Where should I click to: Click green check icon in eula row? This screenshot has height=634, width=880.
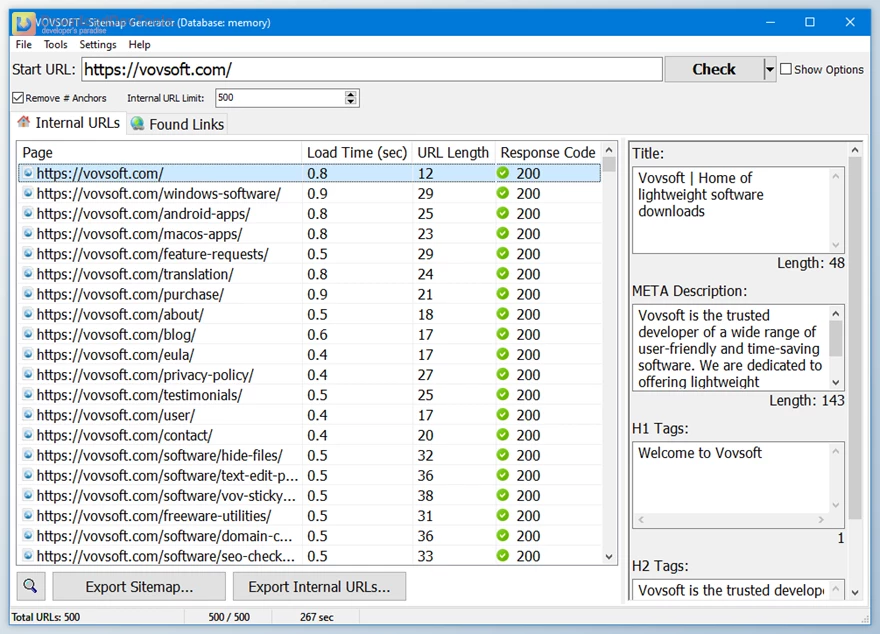(503, 354)
